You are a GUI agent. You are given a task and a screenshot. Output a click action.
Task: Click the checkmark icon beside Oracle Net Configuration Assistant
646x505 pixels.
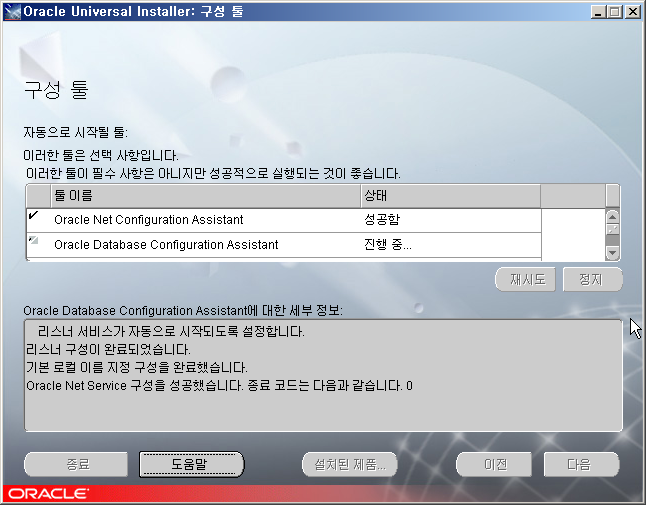[33, 215]
